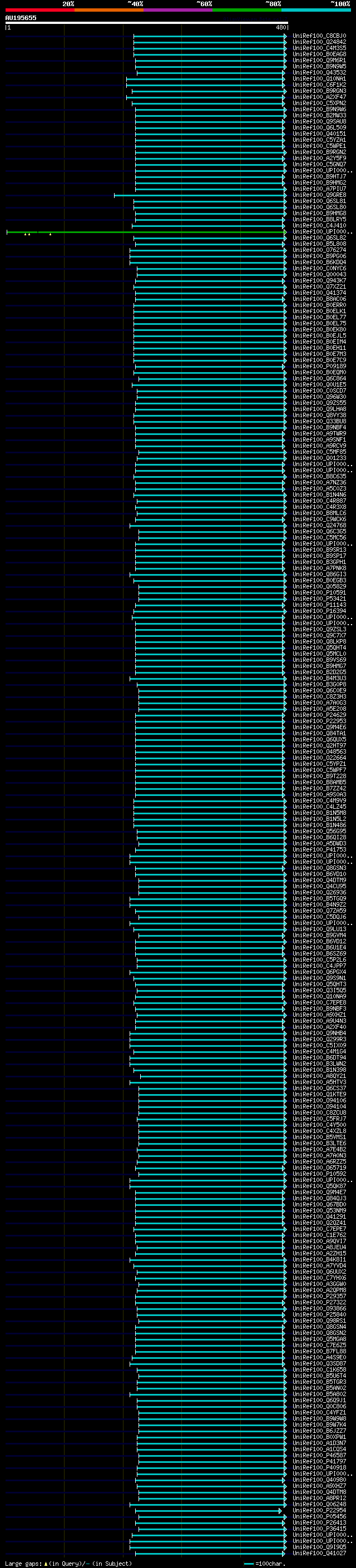
Task: Click hit UniRef100_P22953
Action: pyautogui.click(x=319, y=721)
